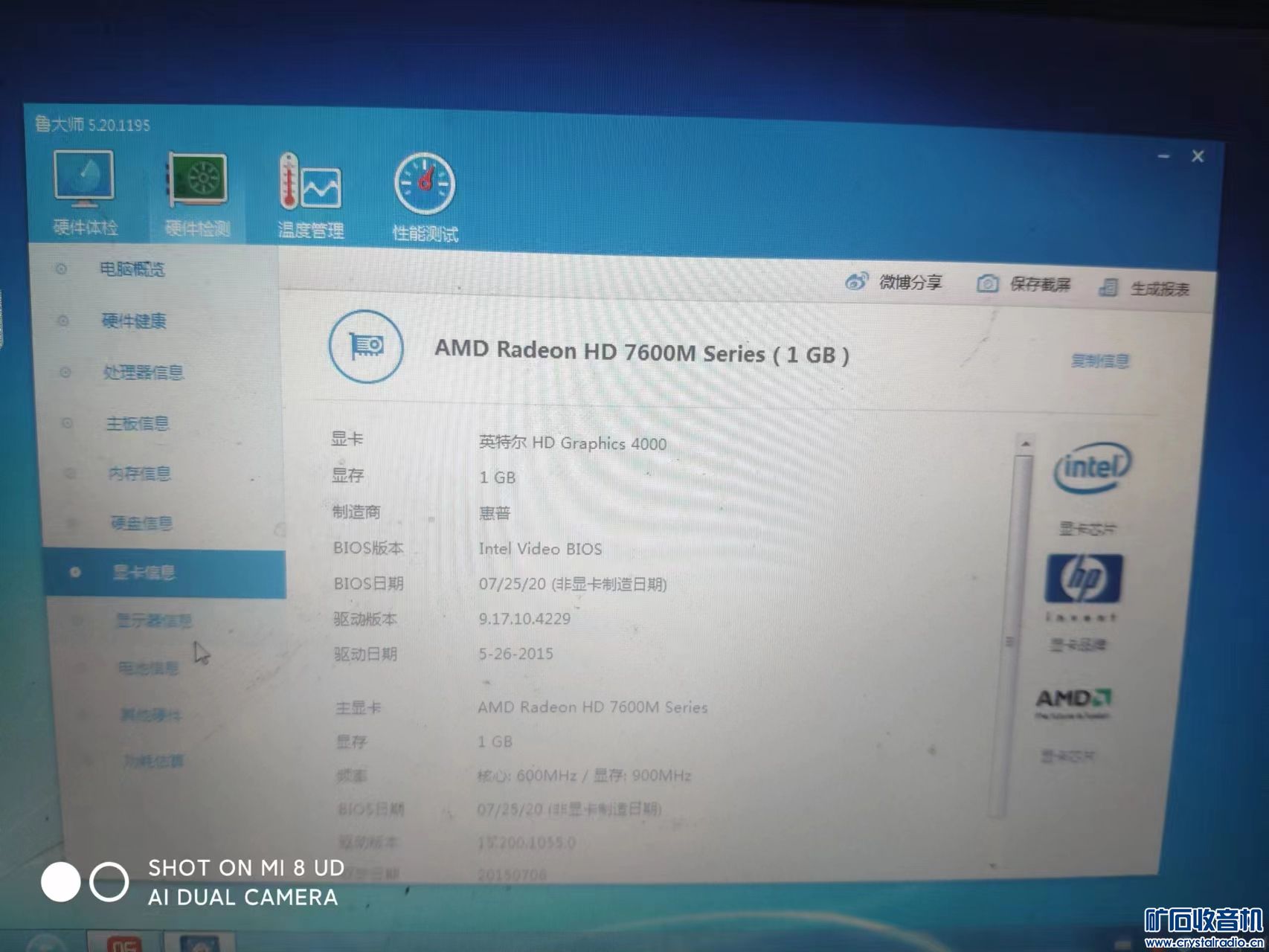Click the 鲁大师 5.20.1195 window title
The image size is (1269, 952).
pyautogui.click(x=92, y=123)
